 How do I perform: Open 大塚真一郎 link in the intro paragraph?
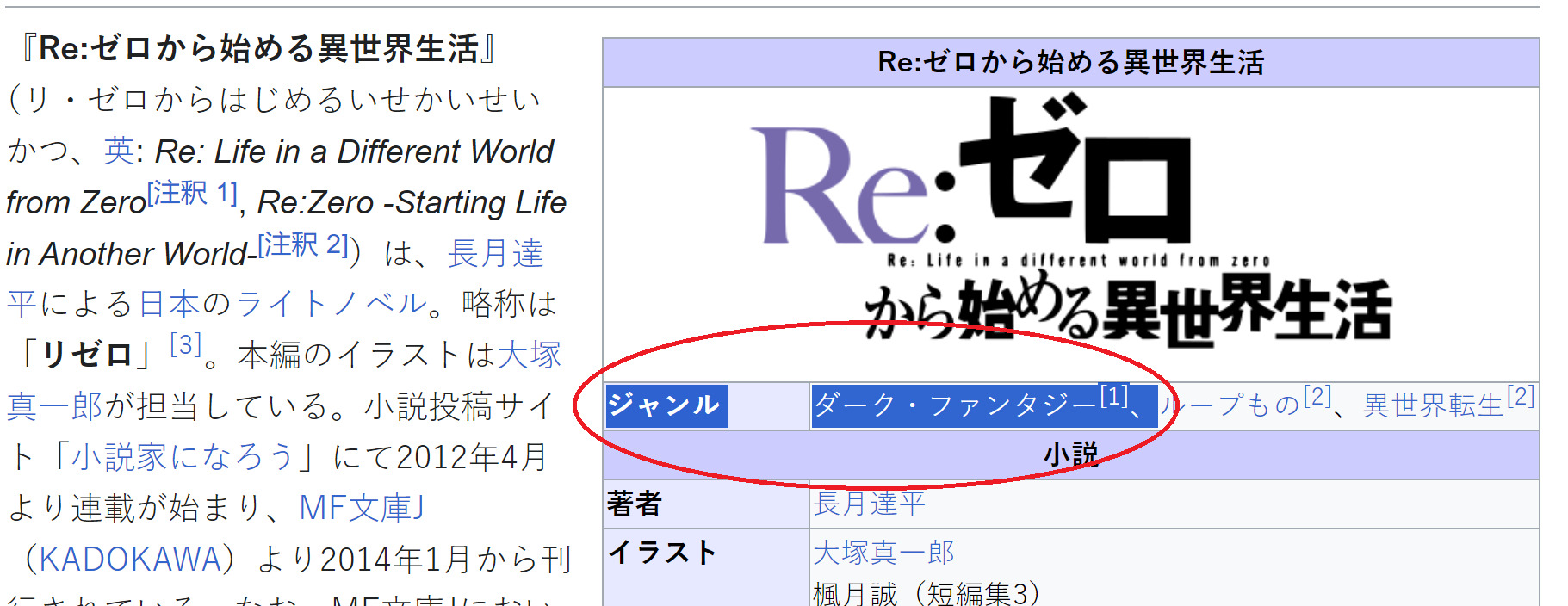pyautogui.click(x=529, y=355)
